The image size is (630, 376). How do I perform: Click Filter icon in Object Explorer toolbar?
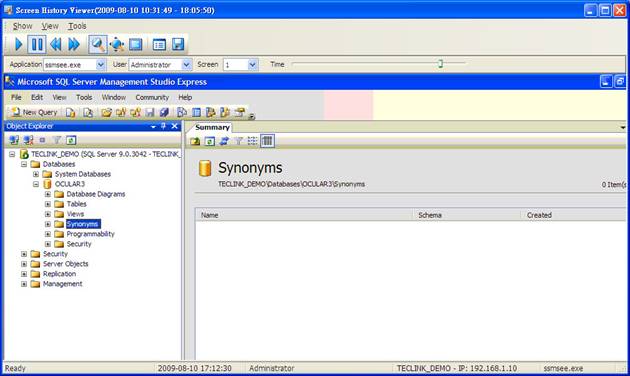57,140
